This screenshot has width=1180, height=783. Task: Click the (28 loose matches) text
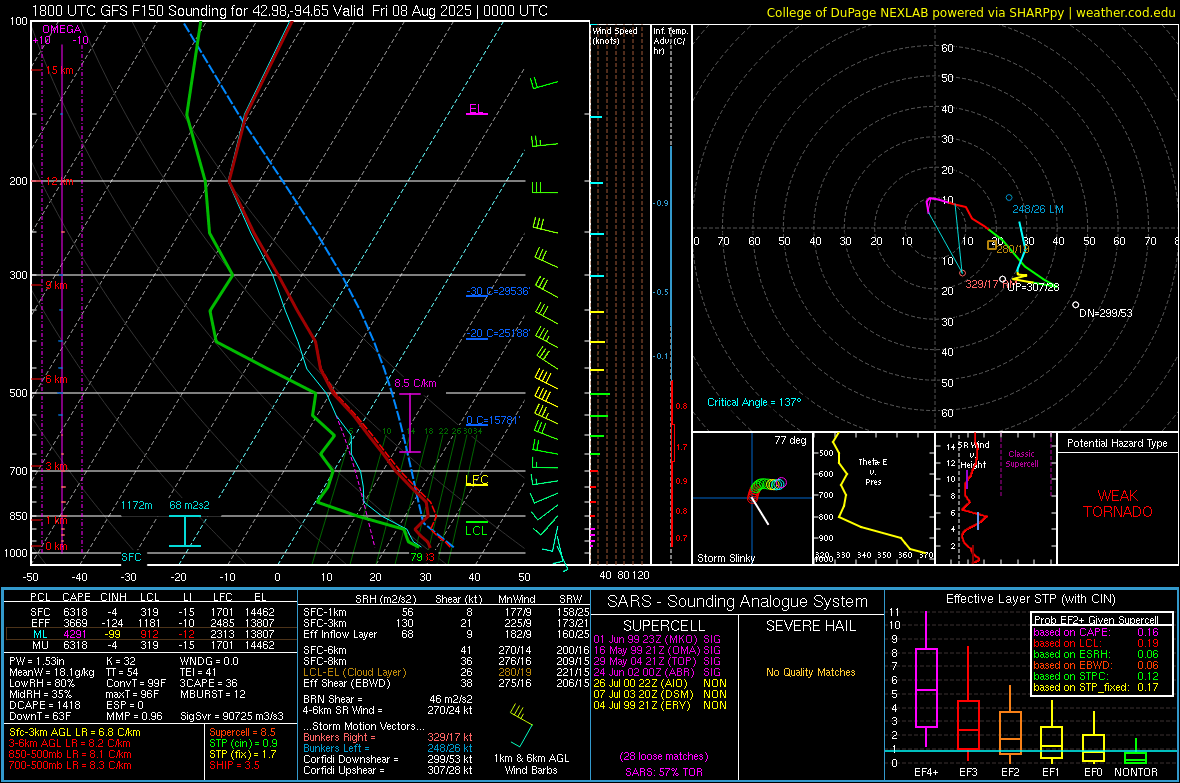click(x=663, y=756)
